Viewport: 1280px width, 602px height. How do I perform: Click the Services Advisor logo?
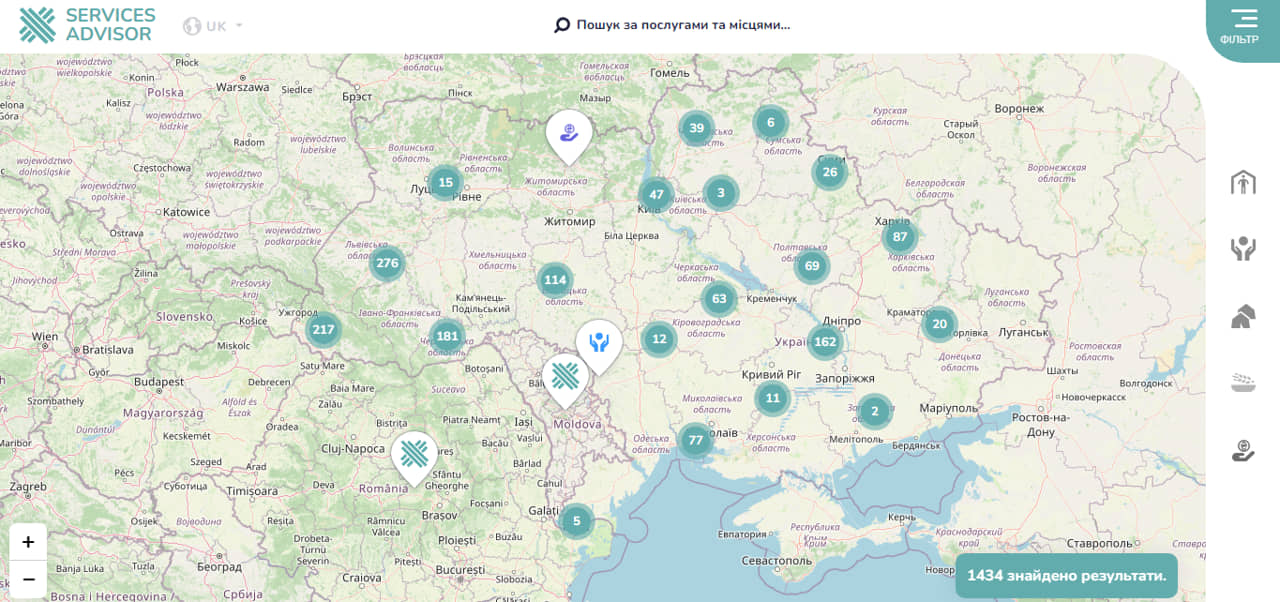point(88,25)
